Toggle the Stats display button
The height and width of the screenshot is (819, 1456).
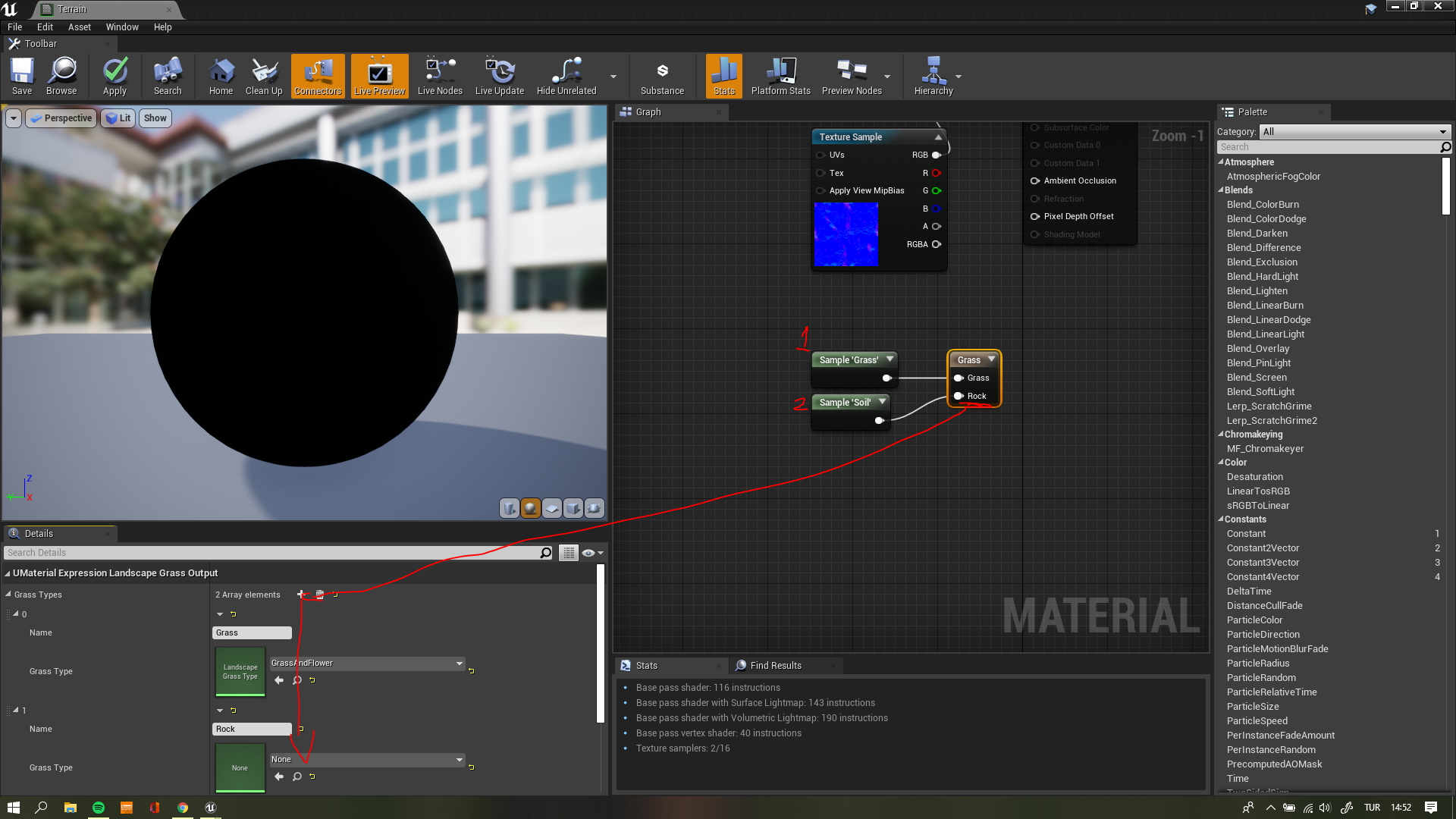(724, 76)
